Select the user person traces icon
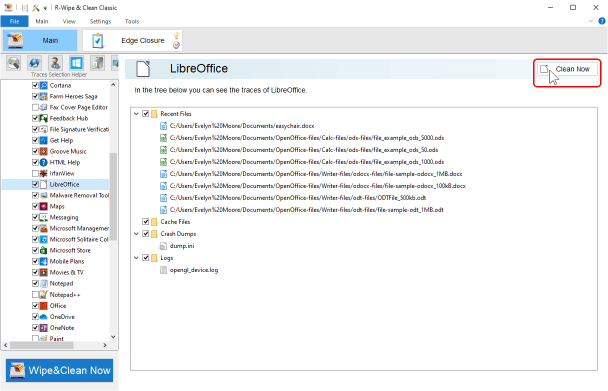The height and width of the screenshot is (391, 608). click(55, 63)
